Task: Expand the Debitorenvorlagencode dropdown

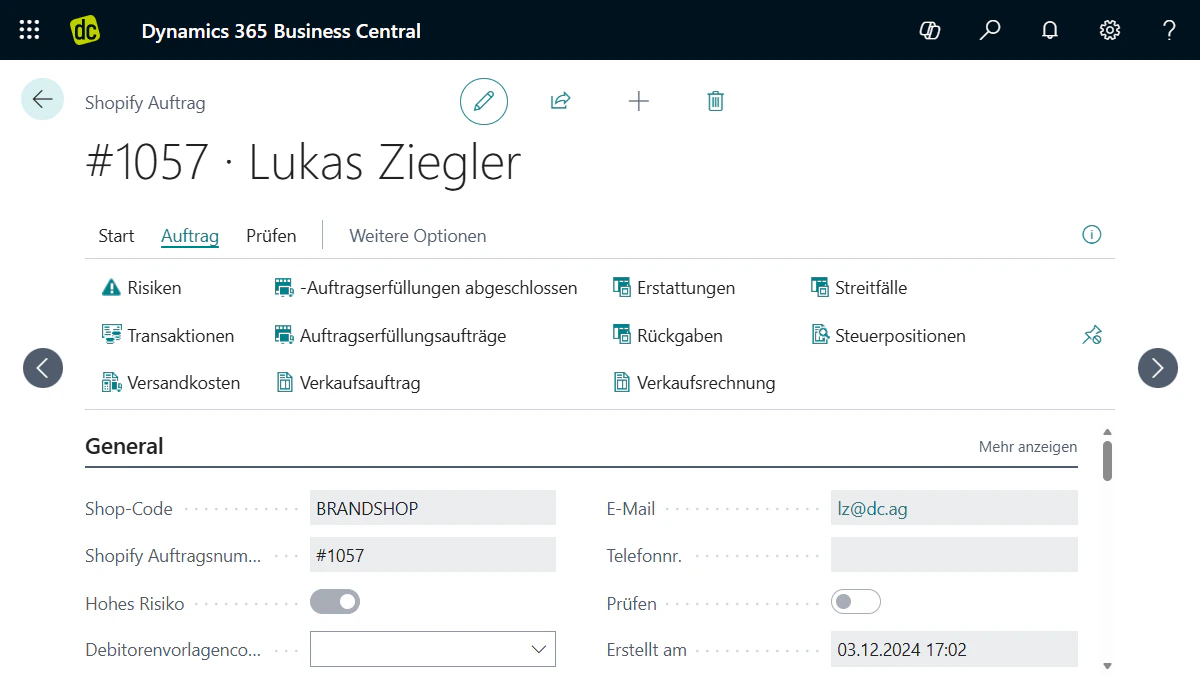Action: tap(538, 649)
